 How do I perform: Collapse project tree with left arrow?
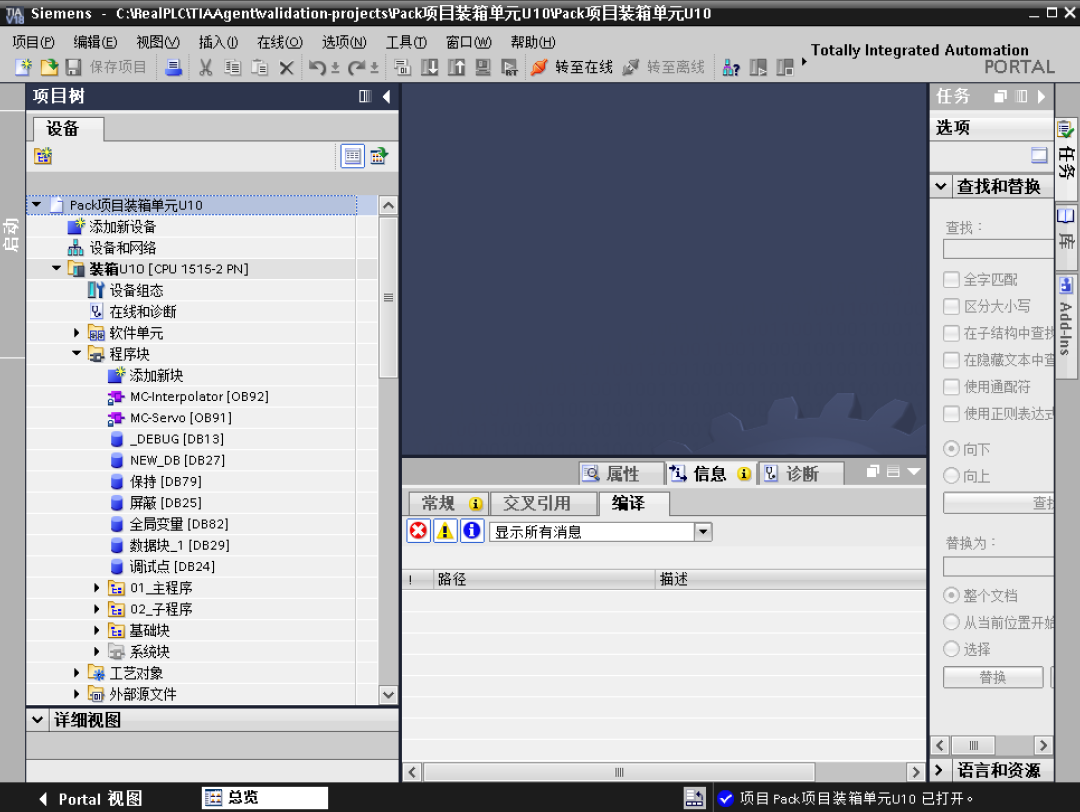pyautogui.click(x=386, y=96)
